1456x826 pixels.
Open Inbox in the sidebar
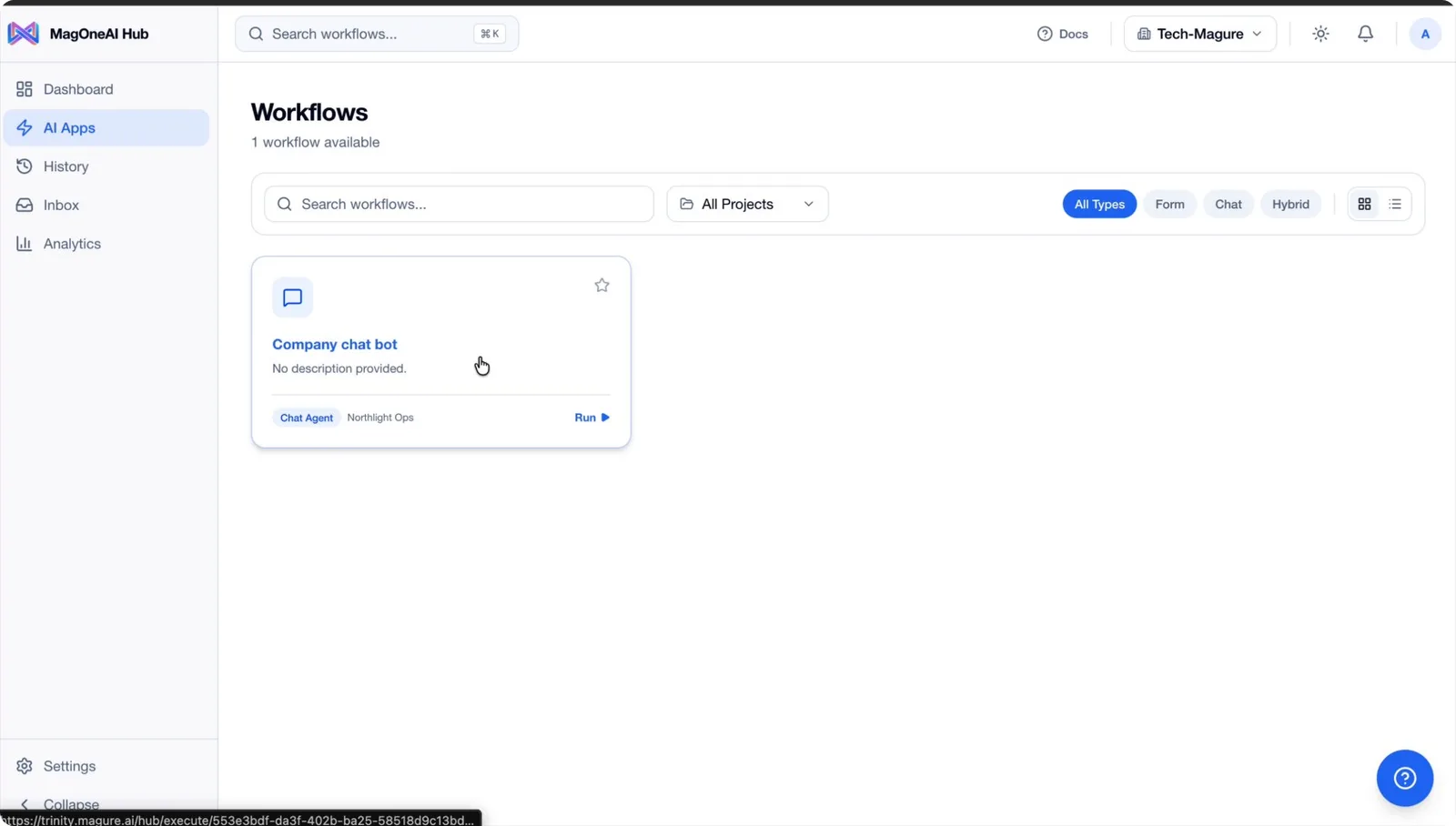point(106,205)
